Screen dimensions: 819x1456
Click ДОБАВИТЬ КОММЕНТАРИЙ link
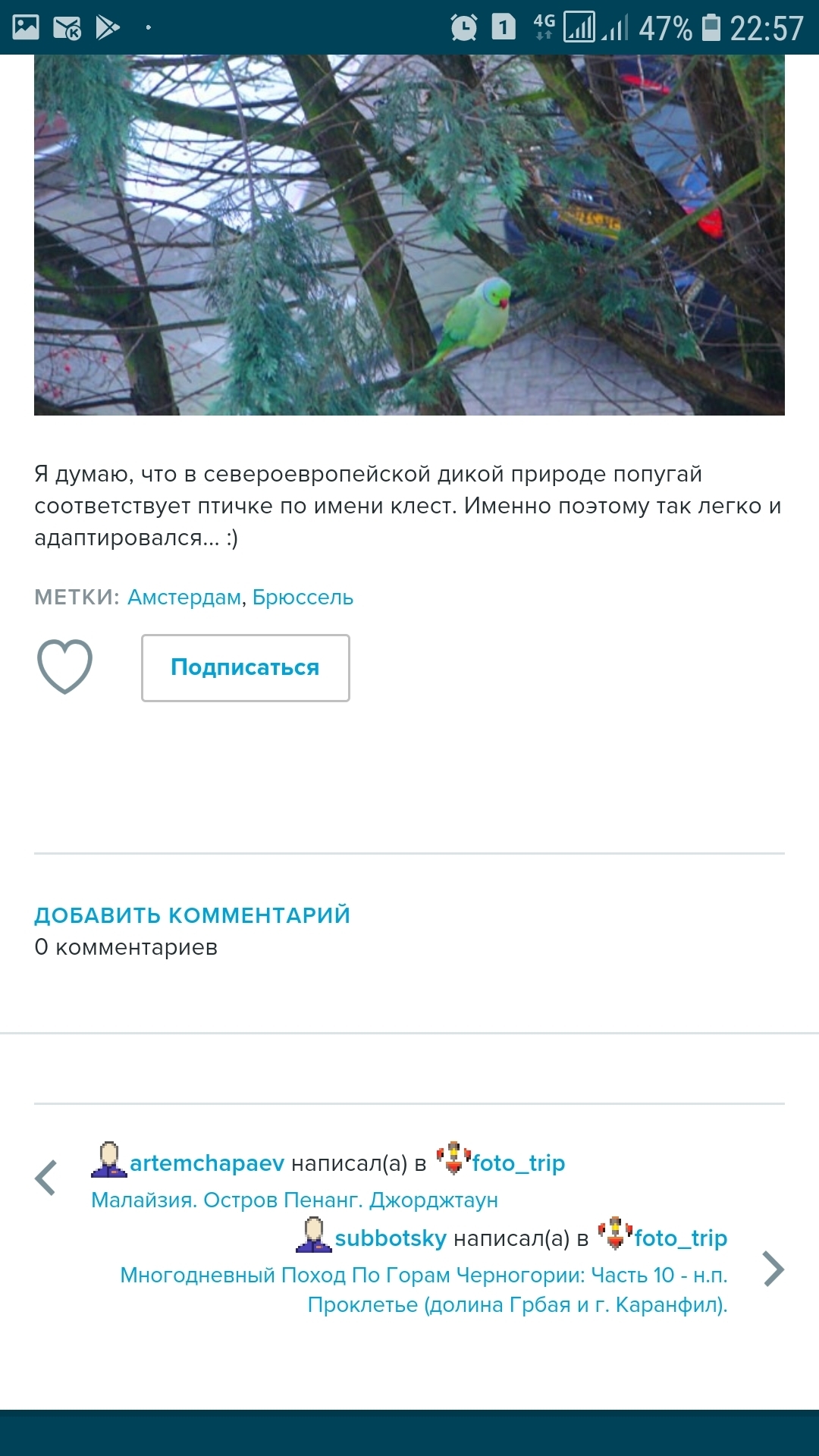point(192,915)
